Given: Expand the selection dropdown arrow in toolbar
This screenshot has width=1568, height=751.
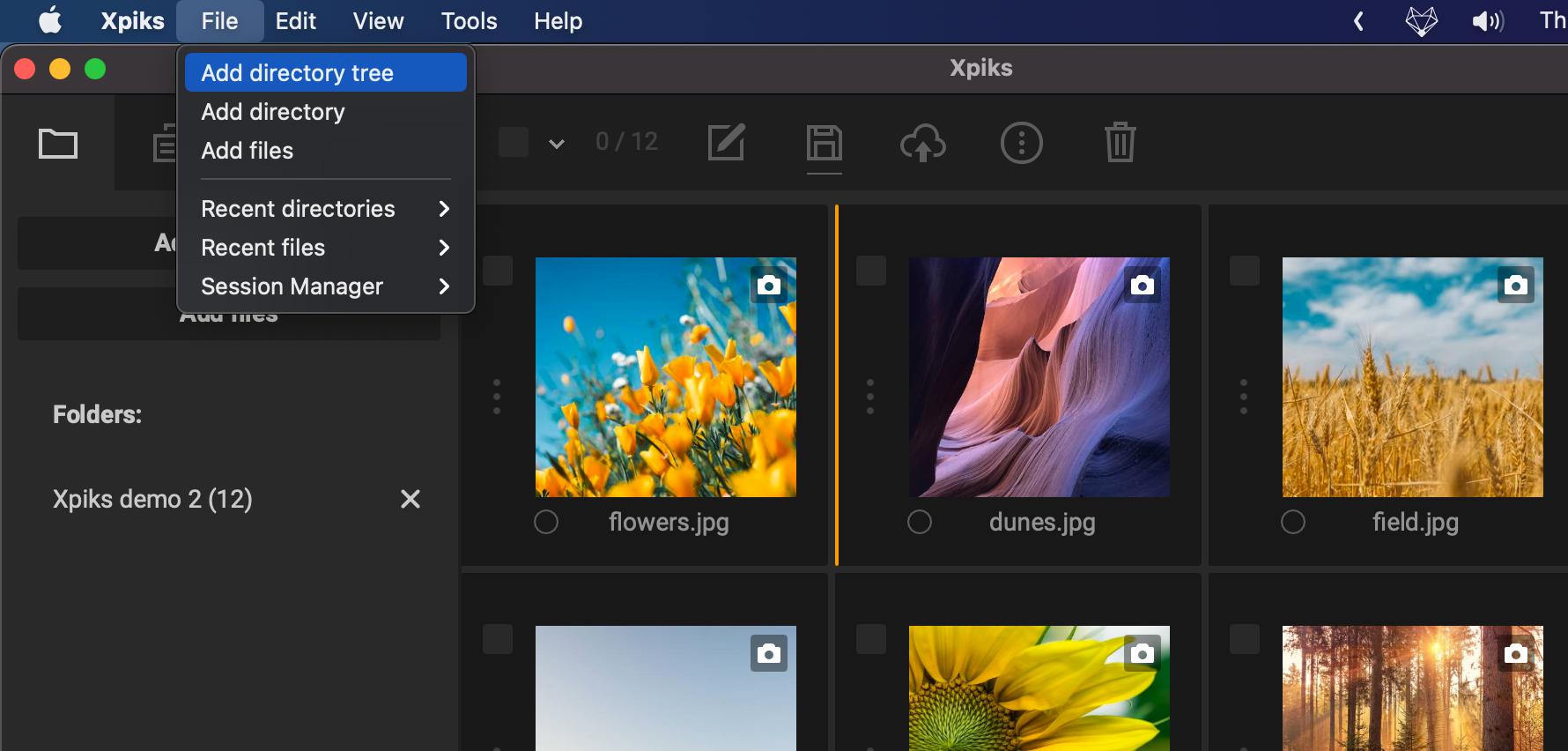Looking at the screenshot, I should [557, 144].
